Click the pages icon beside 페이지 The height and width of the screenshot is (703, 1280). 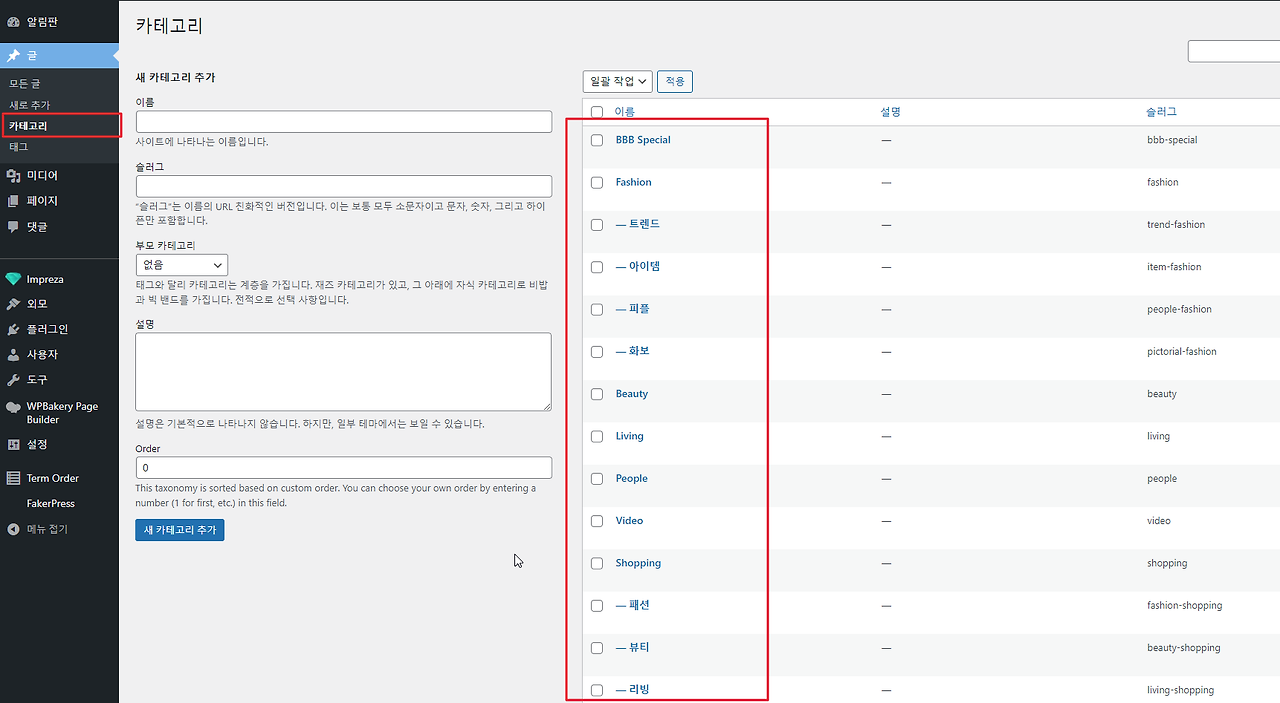[14, 201]
